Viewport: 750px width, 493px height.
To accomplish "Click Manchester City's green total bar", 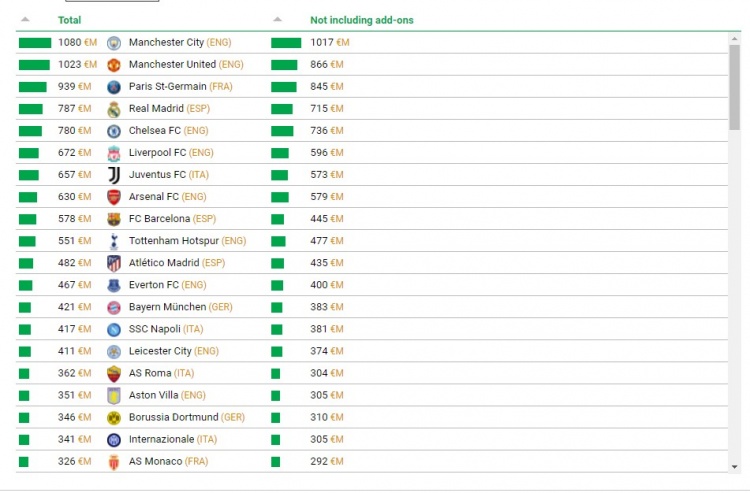I will tap(34, 43).
